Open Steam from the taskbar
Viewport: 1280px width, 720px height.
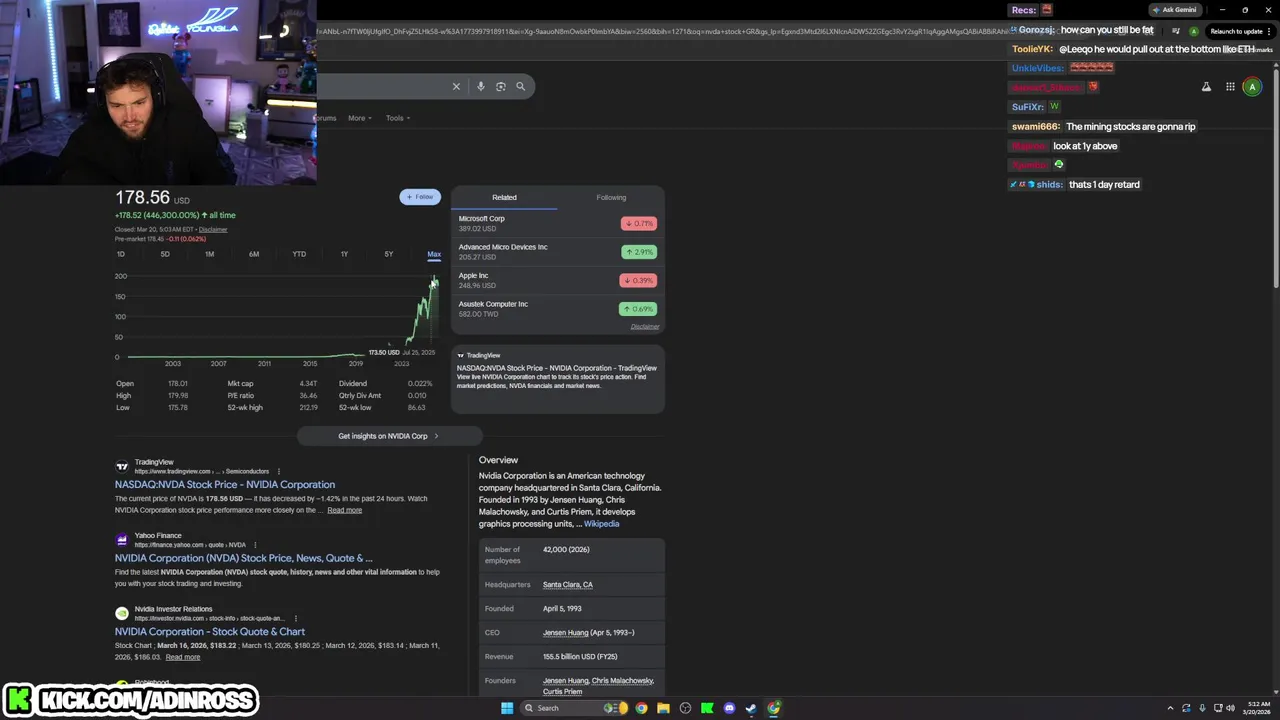pos(751,708)
